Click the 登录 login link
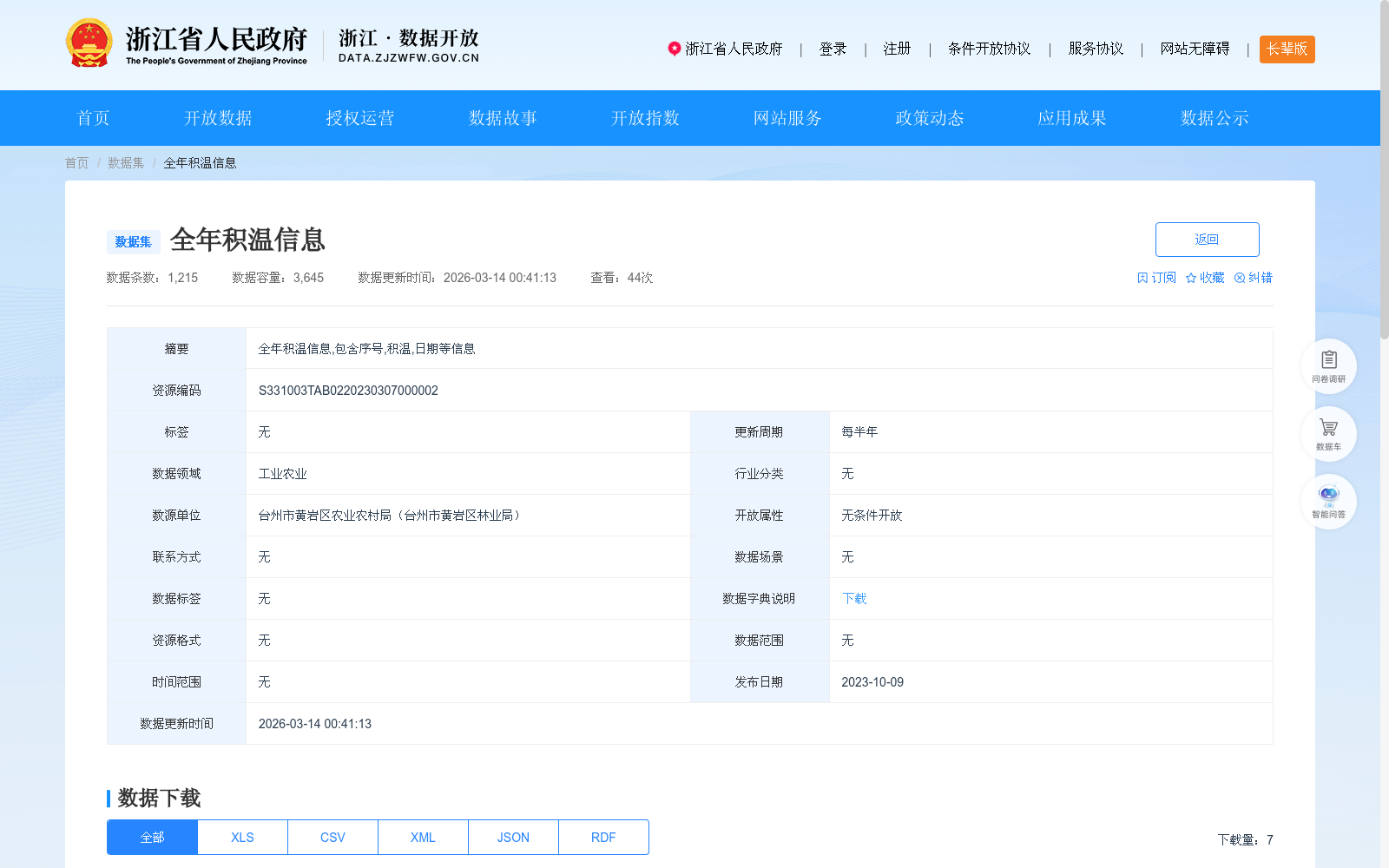 (x=833, y=49)
